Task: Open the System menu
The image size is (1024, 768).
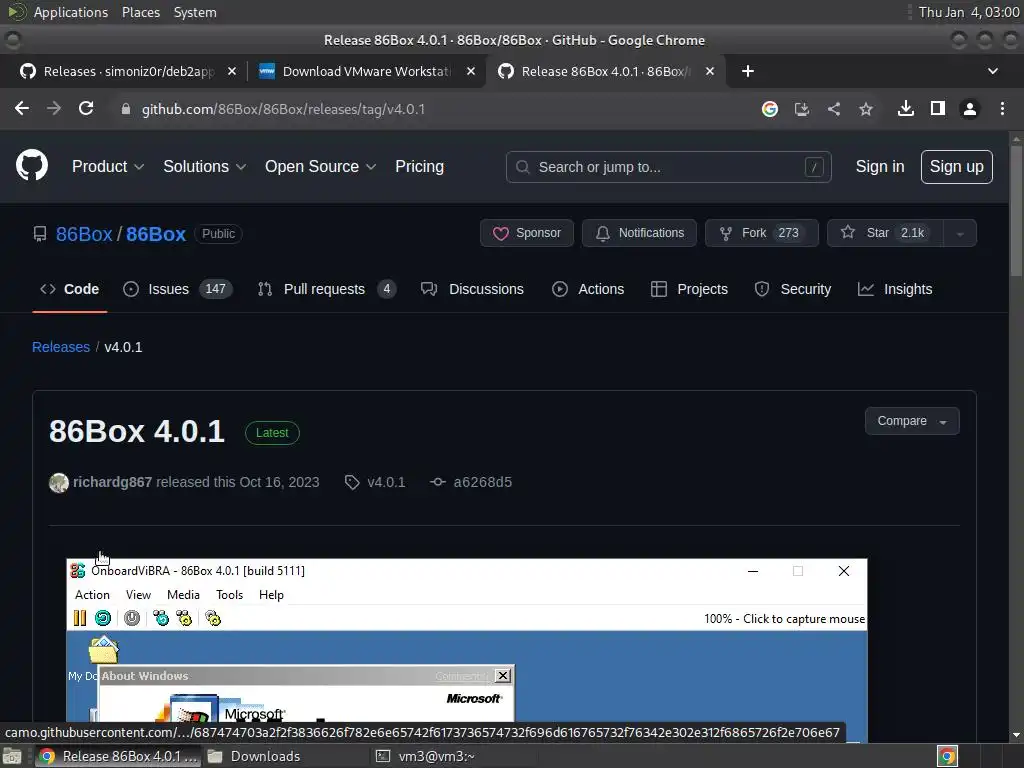Action: pos(195,12)
